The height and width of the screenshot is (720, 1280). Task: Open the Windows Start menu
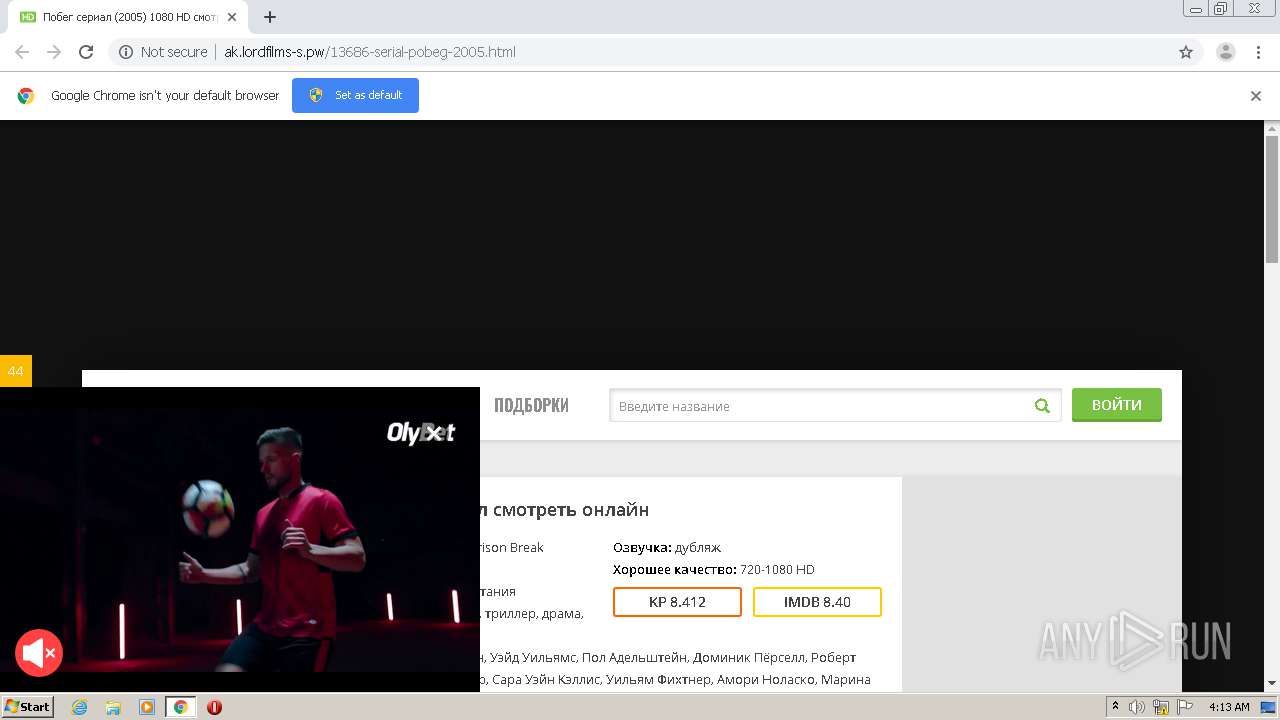[x=28, y=707]
